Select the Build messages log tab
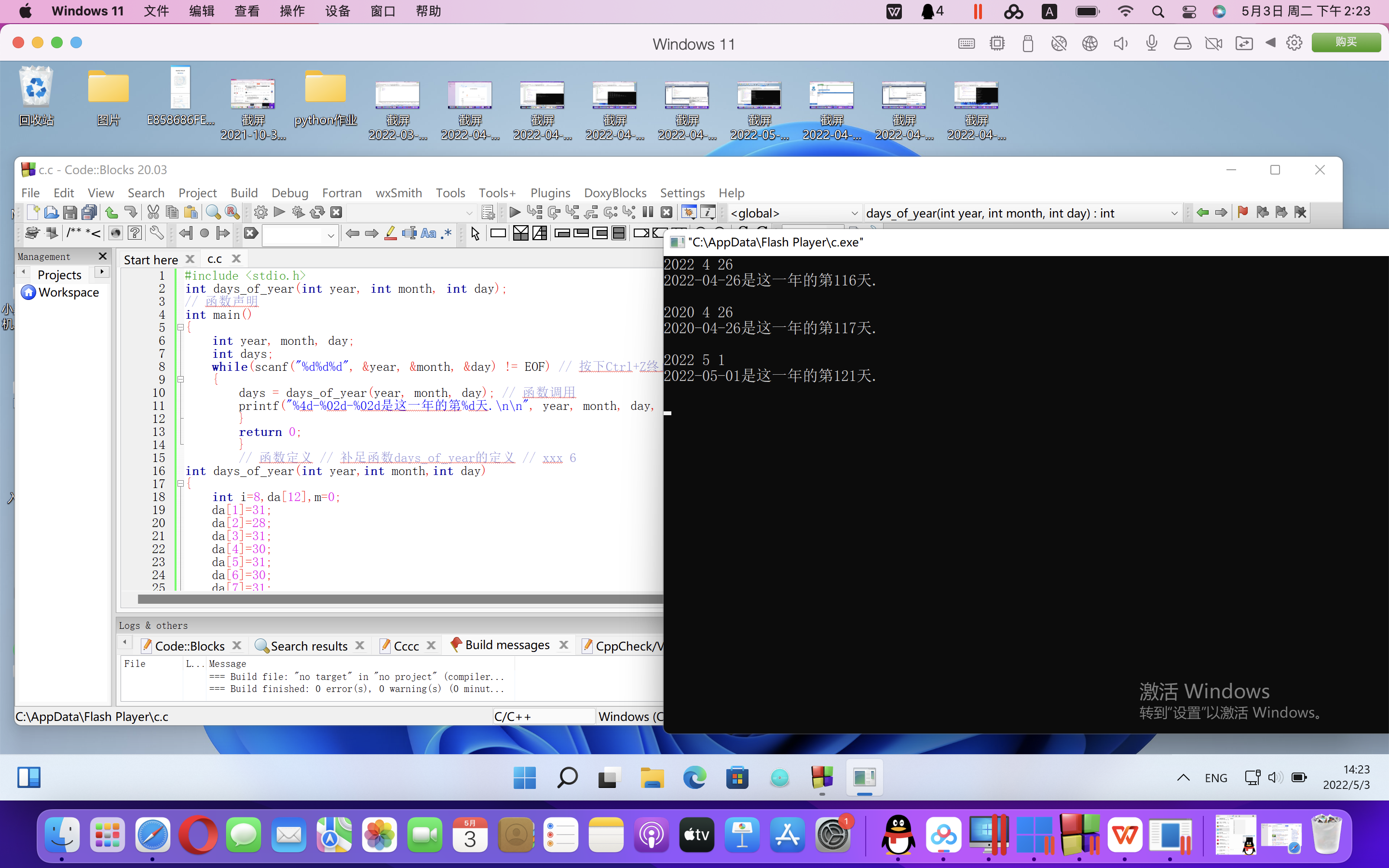The width and height of the screenshot is (1389, 868). pos(507,645)
